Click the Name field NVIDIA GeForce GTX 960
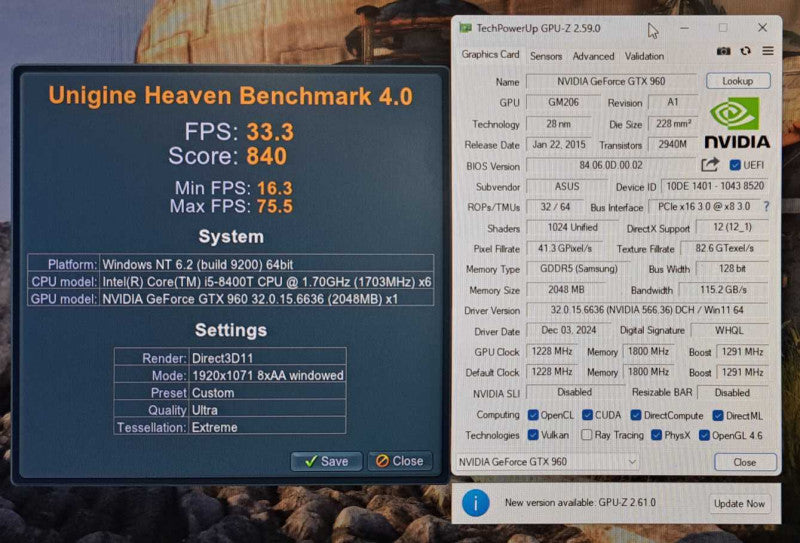The width and height of the screenshot is (800, 543). click(x=611, y=81)
